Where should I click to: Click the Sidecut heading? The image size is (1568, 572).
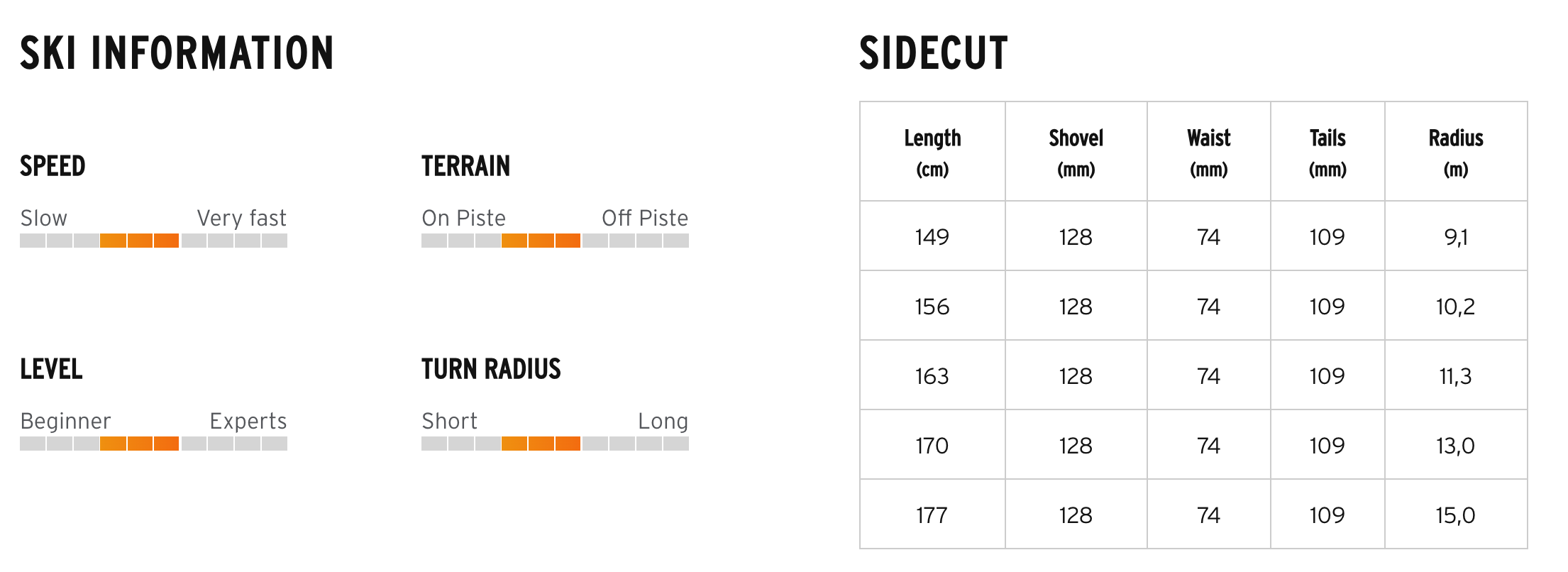(x=933, y=53)
